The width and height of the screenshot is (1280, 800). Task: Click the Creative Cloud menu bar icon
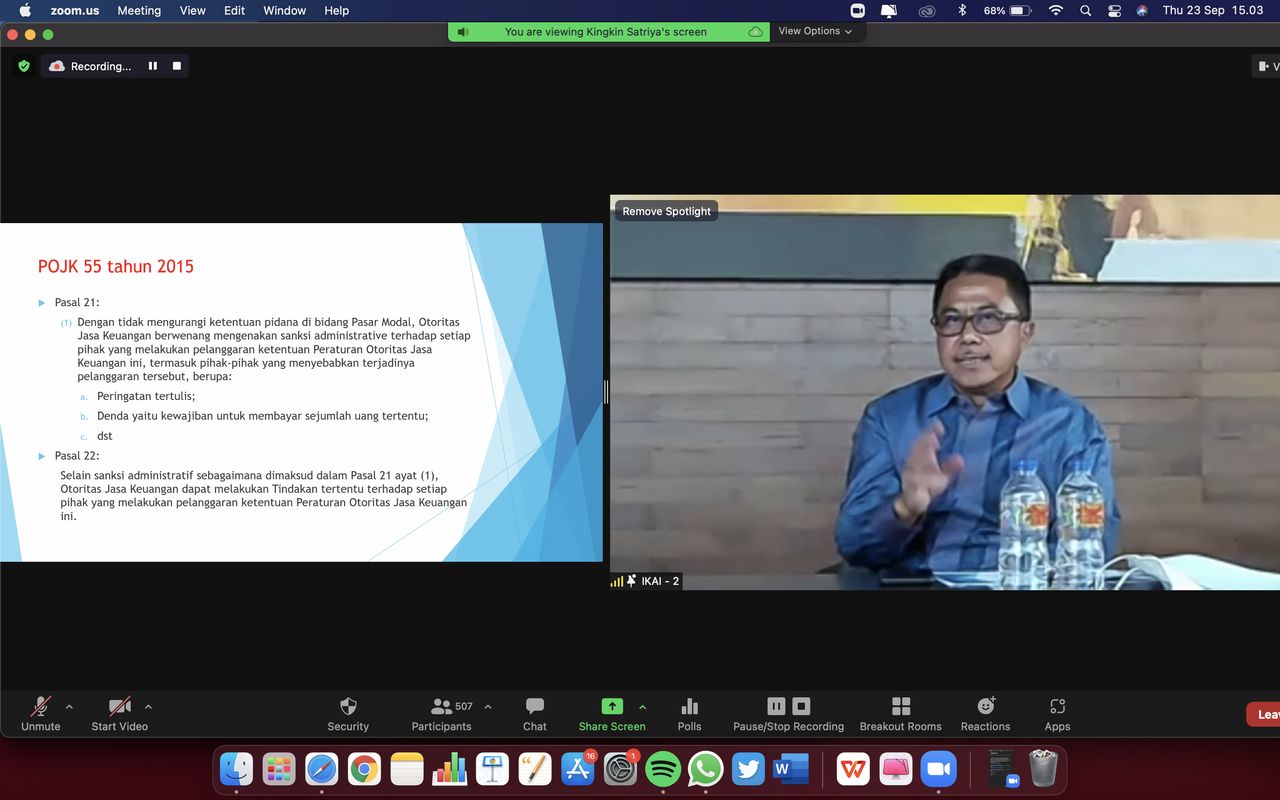coord(927,10)
